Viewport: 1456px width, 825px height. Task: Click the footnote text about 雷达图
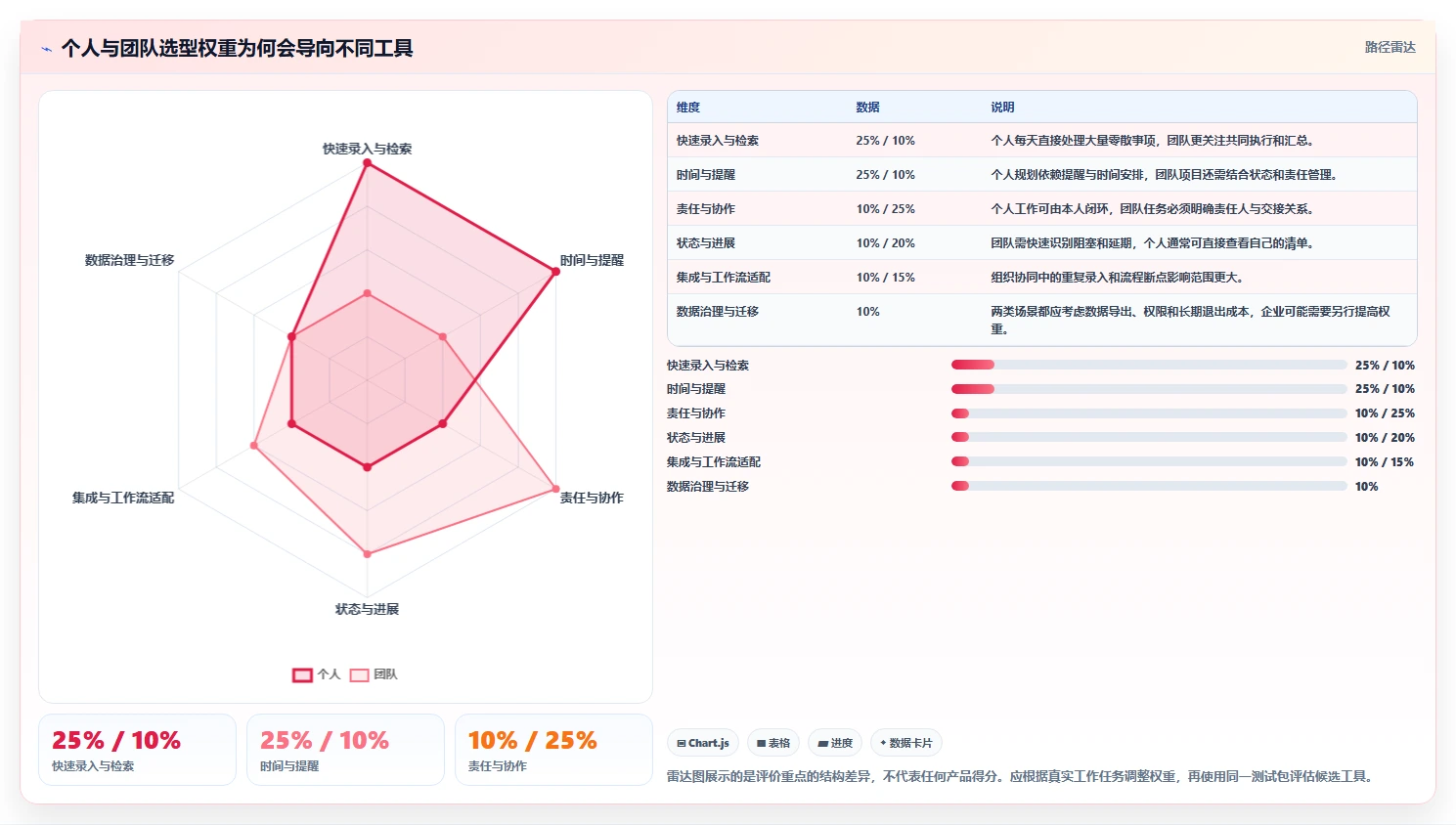pos(1022,776)
